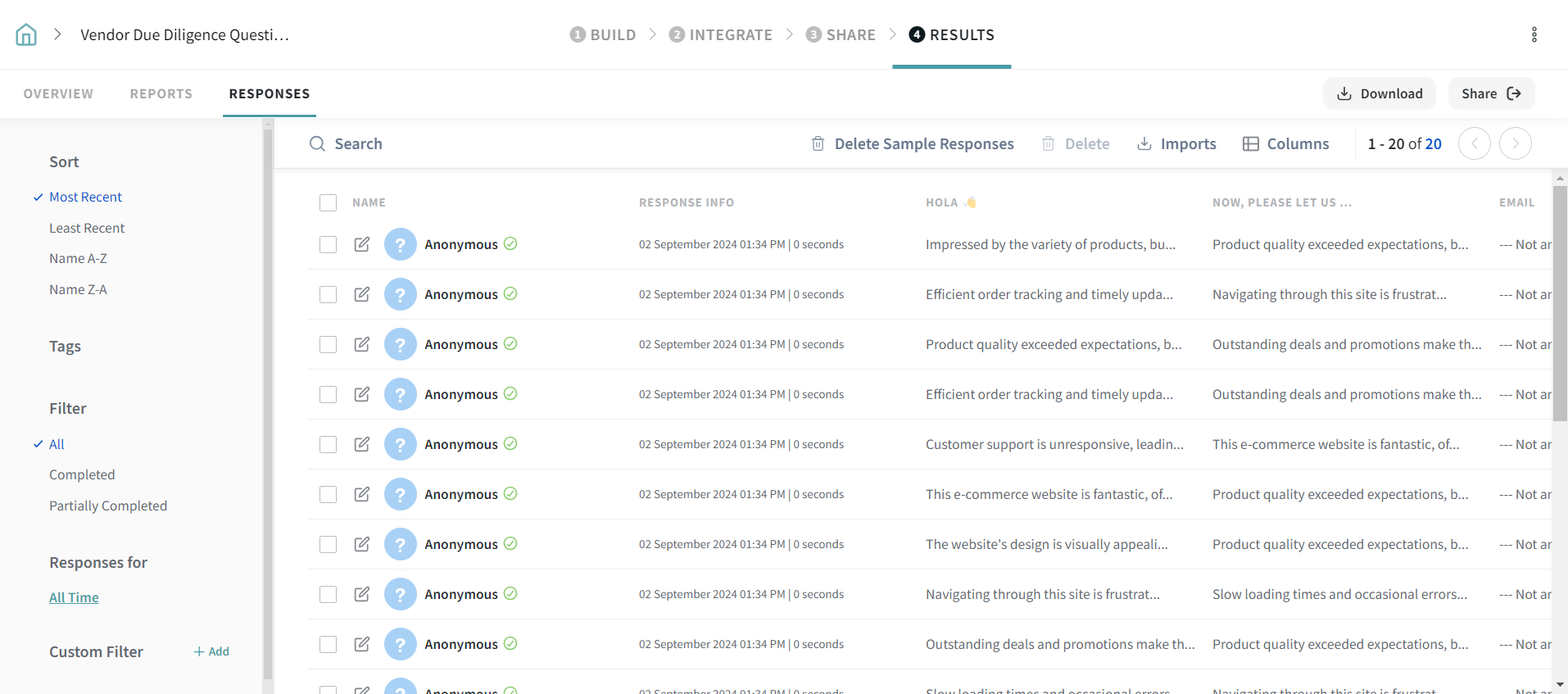Click the search magnifier icon

(317, 143)
